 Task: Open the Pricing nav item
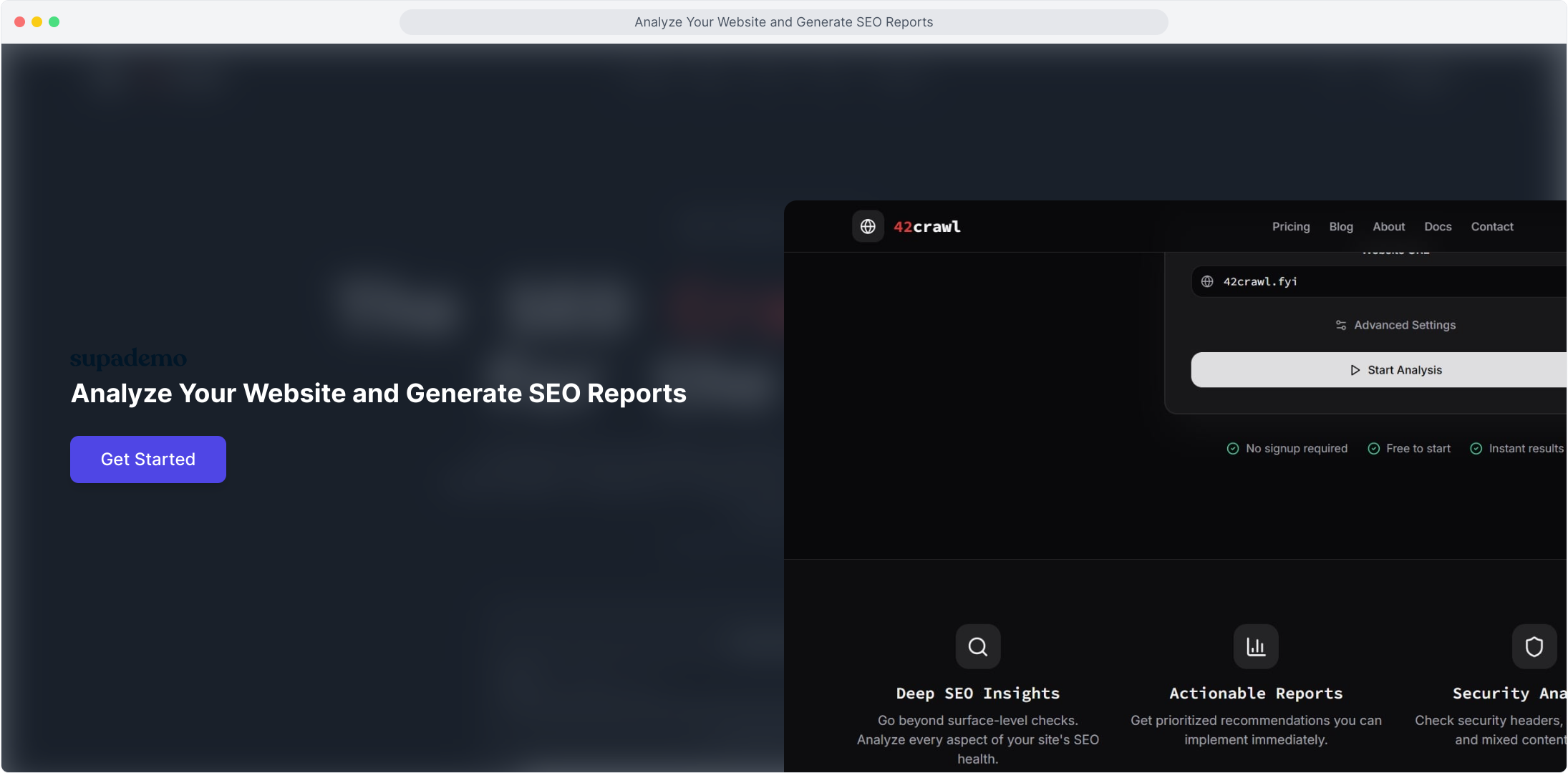(1291, 227)
